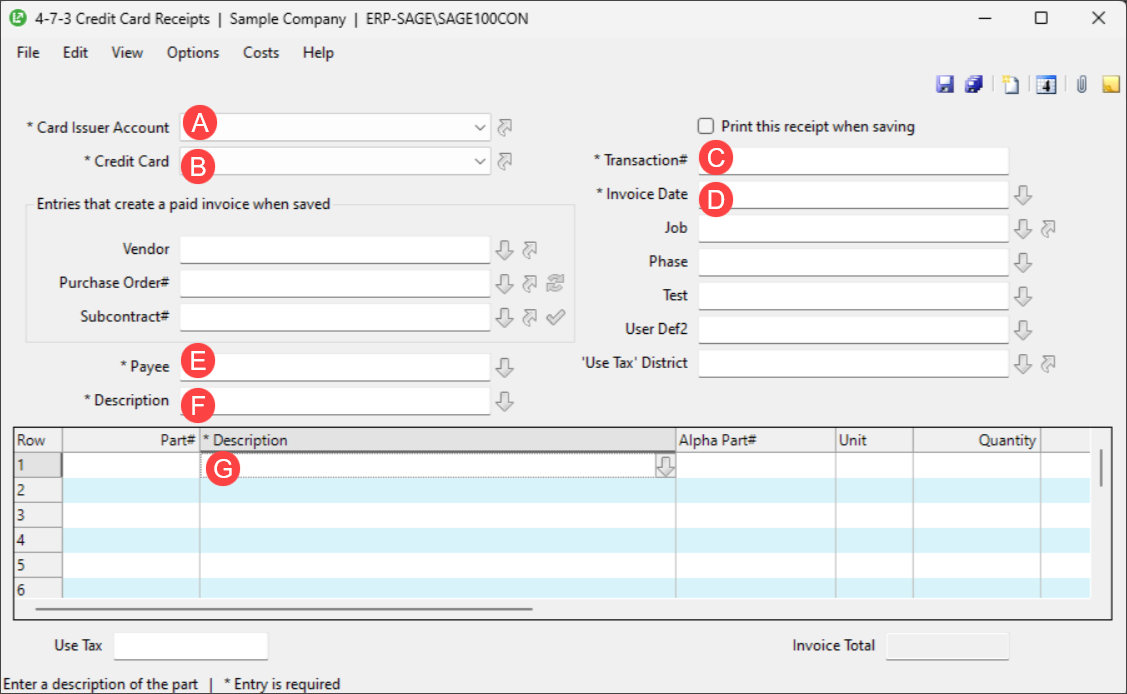
Task: Open the Purchase Order# lookup arrow
Action: (505, 283)
